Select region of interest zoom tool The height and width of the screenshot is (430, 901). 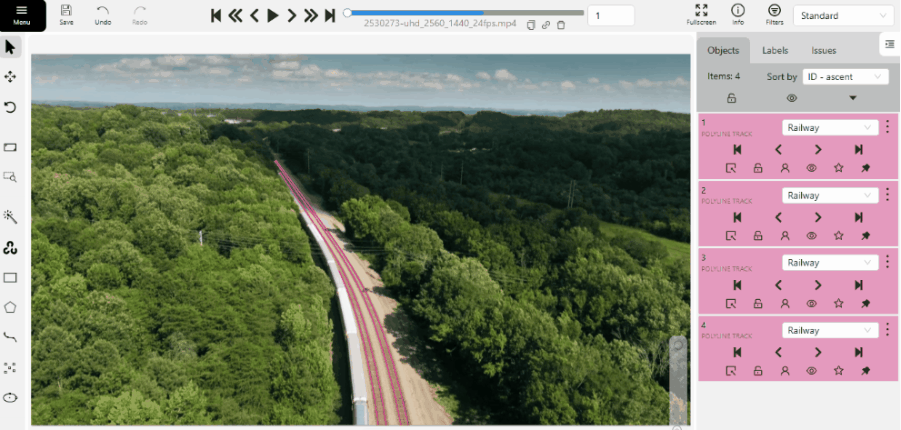(10, 177)
